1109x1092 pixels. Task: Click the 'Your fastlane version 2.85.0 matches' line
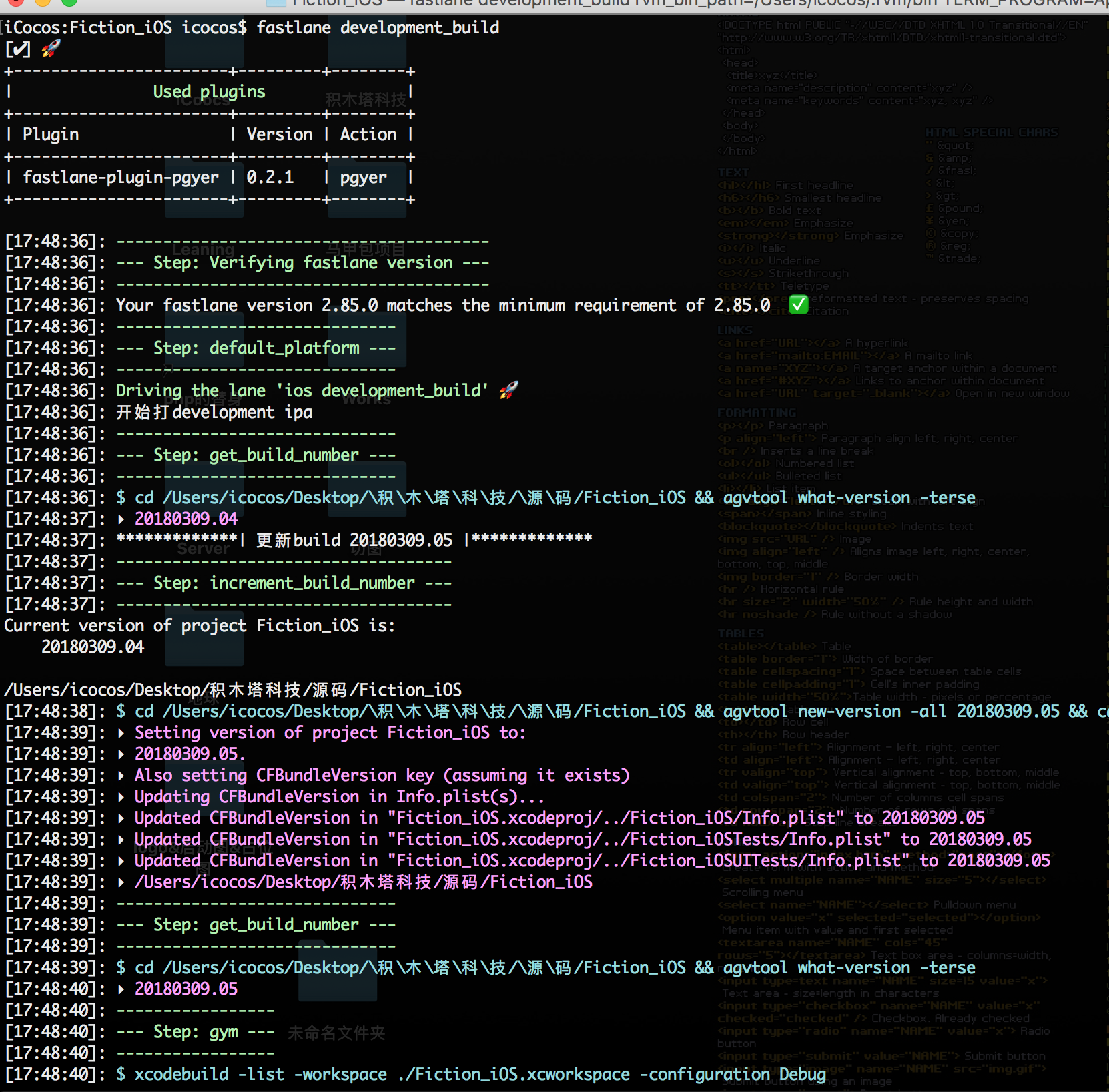pos(443,306)
